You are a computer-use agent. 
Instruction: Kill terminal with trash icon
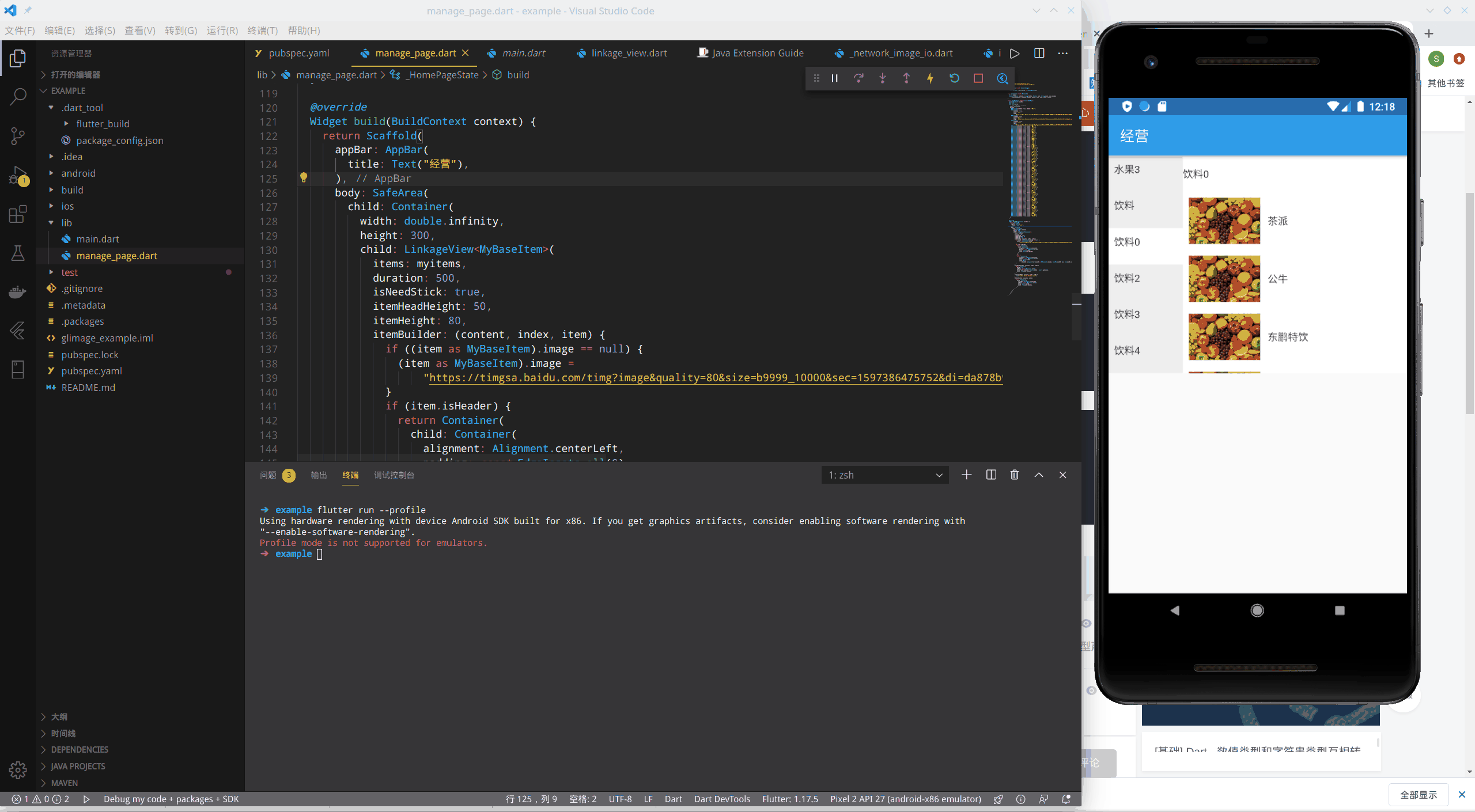coord(1015,475)
